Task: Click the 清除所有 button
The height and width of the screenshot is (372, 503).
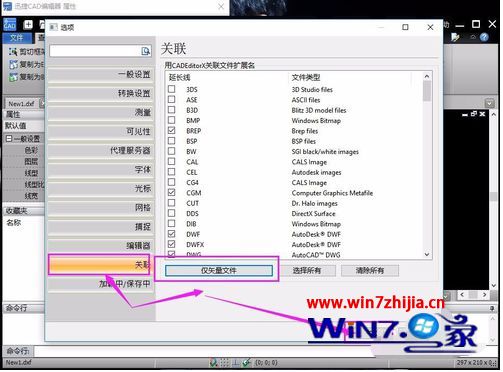Action: click(x=370, y=270)
